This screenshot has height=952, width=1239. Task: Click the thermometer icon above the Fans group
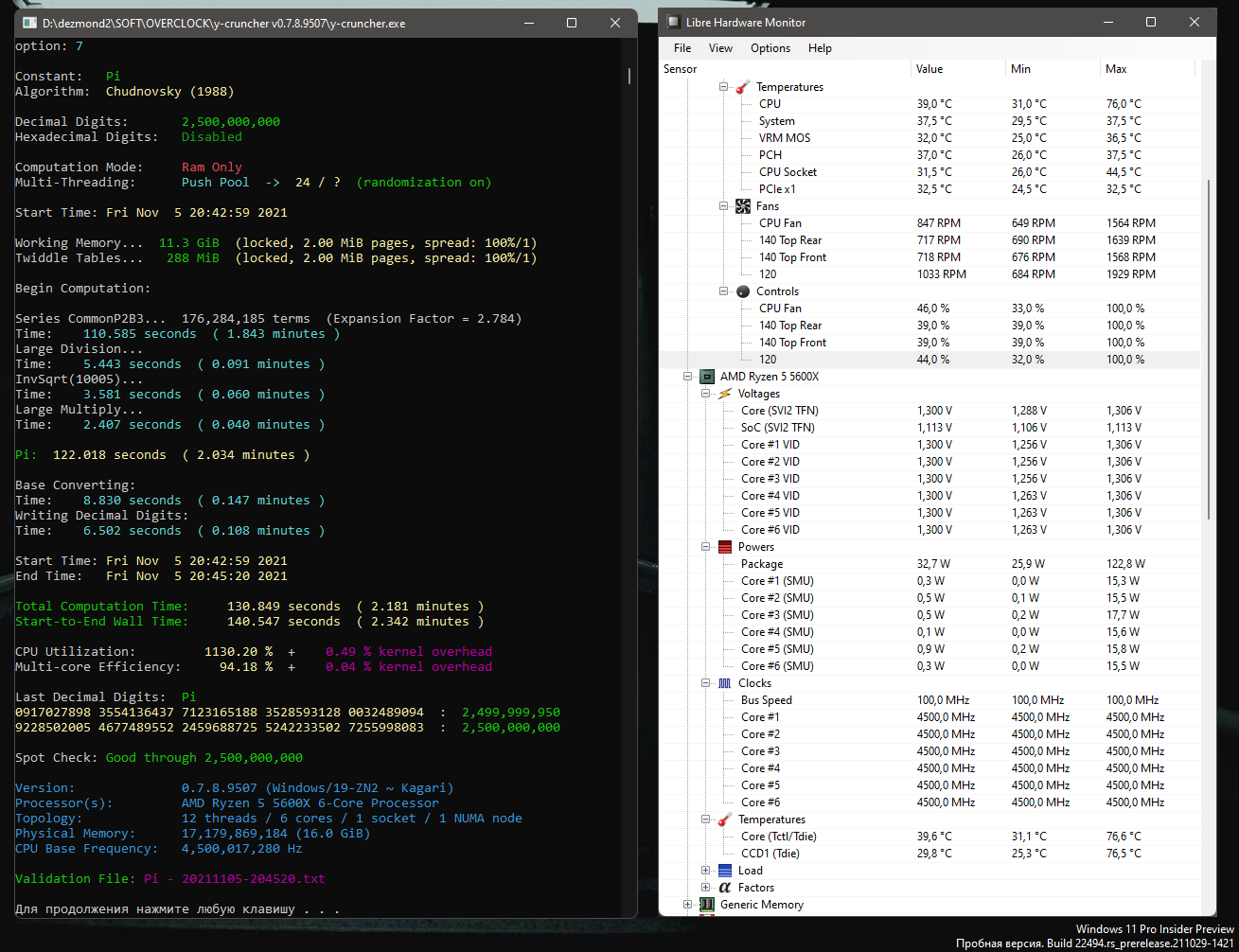pos(743,87)
